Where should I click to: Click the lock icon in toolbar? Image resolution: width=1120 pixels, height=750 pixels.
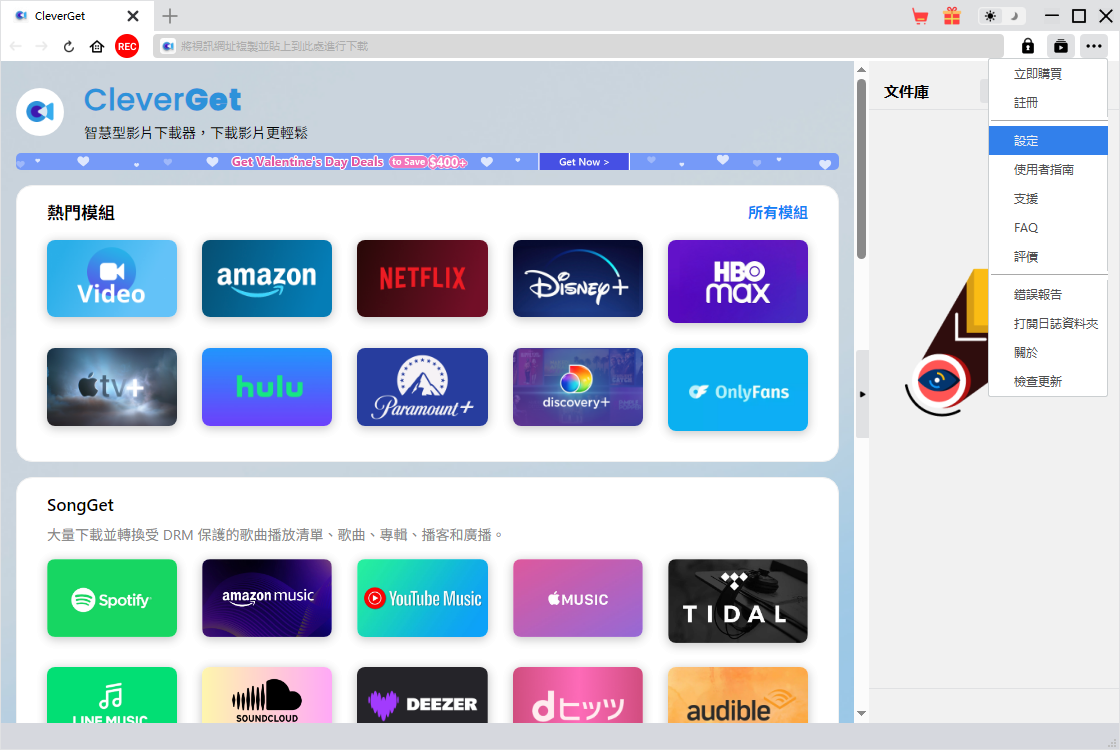point(1028,46)
